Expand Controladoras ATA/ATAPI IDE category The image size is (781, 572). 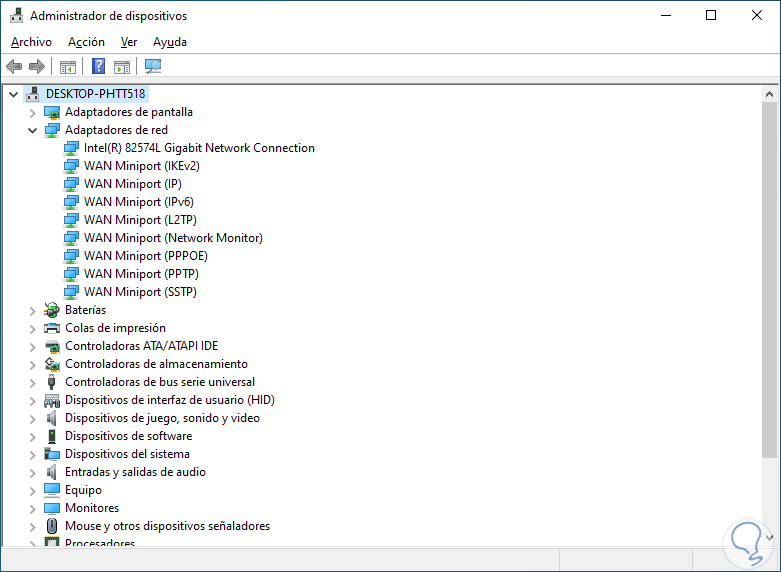(x=32, y=347)
